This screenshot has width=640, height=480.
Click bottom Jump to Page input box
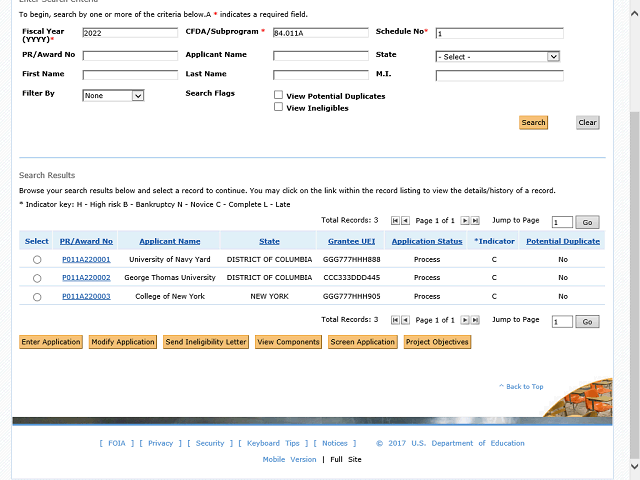(562, 322)
